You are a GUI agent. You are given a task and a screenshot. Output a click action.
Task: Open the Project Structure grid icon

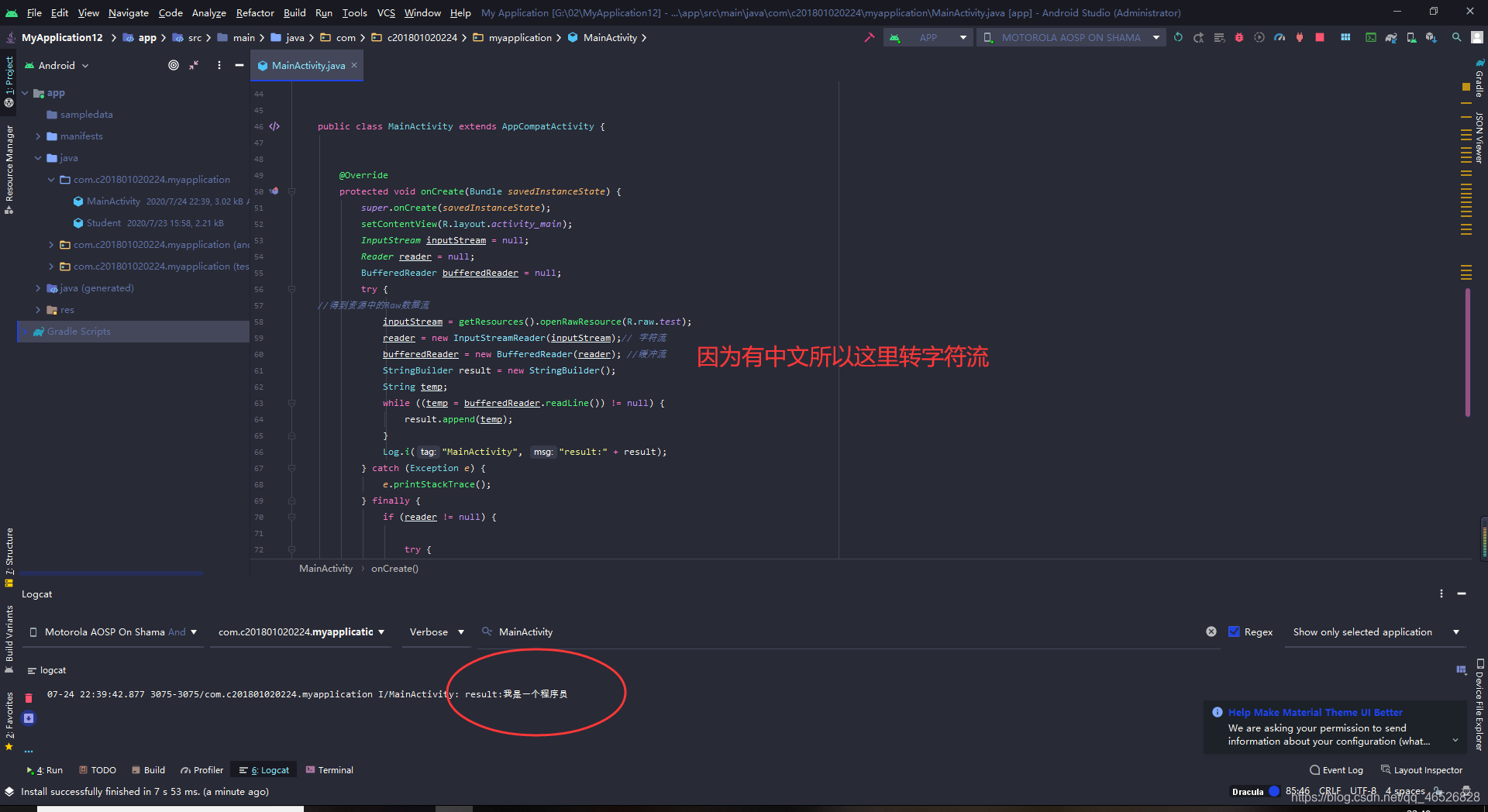1345,37
